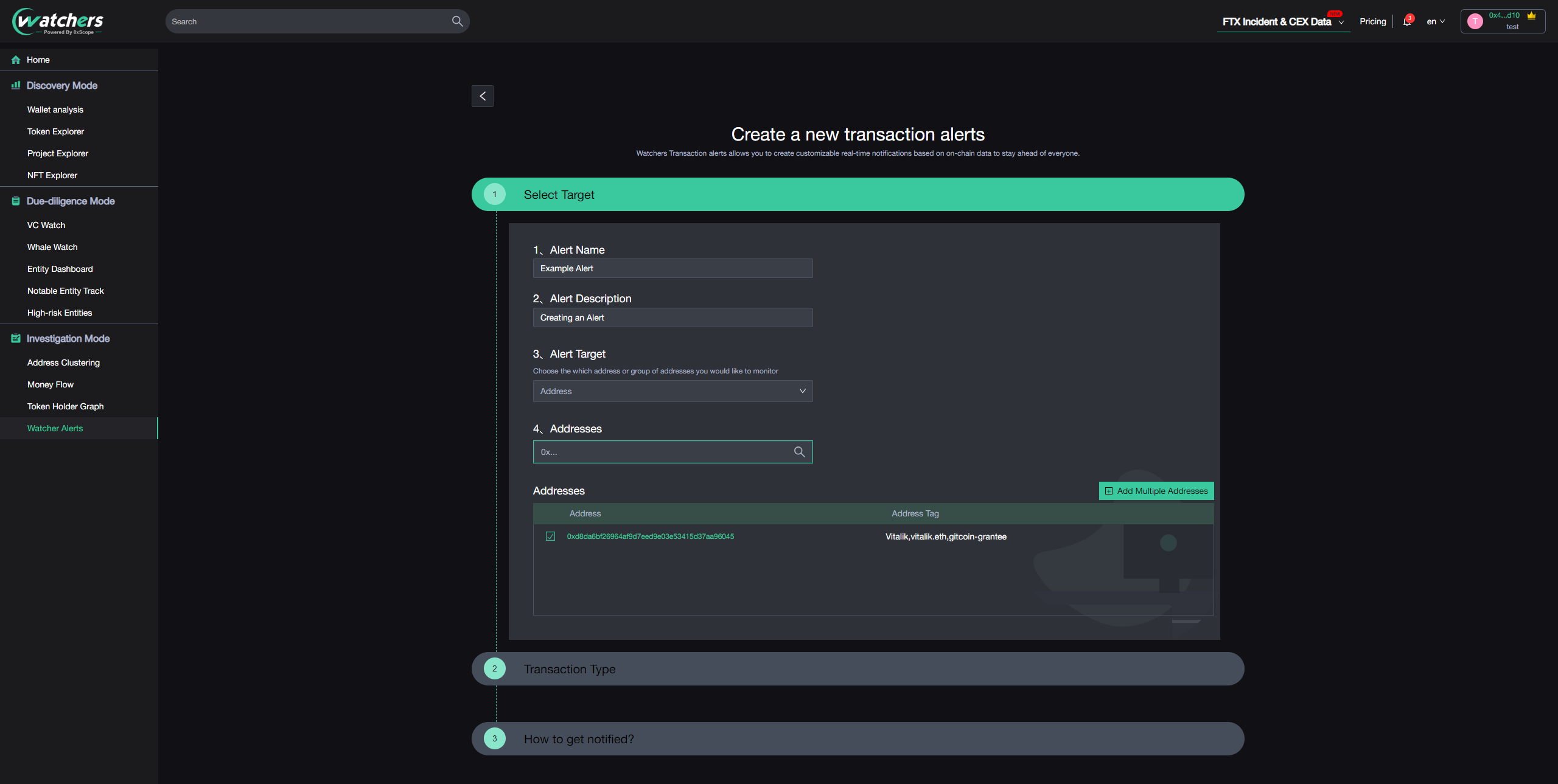The height and width of the screenshot is (784, 1558).
Task: Click the back arrow button
Action: [x=482, y=96]
